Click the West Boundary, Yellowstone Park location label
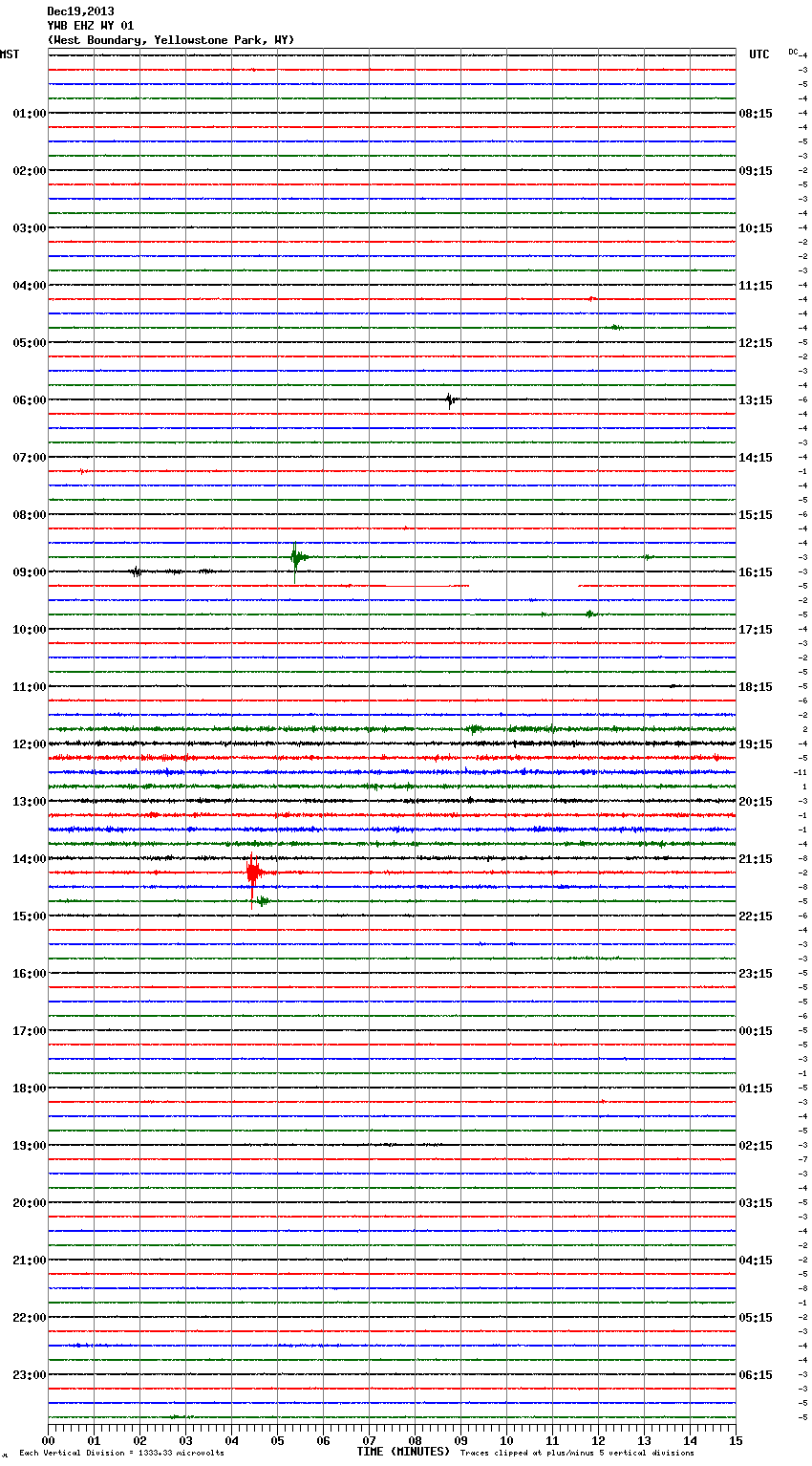 [x=171, y=40]
